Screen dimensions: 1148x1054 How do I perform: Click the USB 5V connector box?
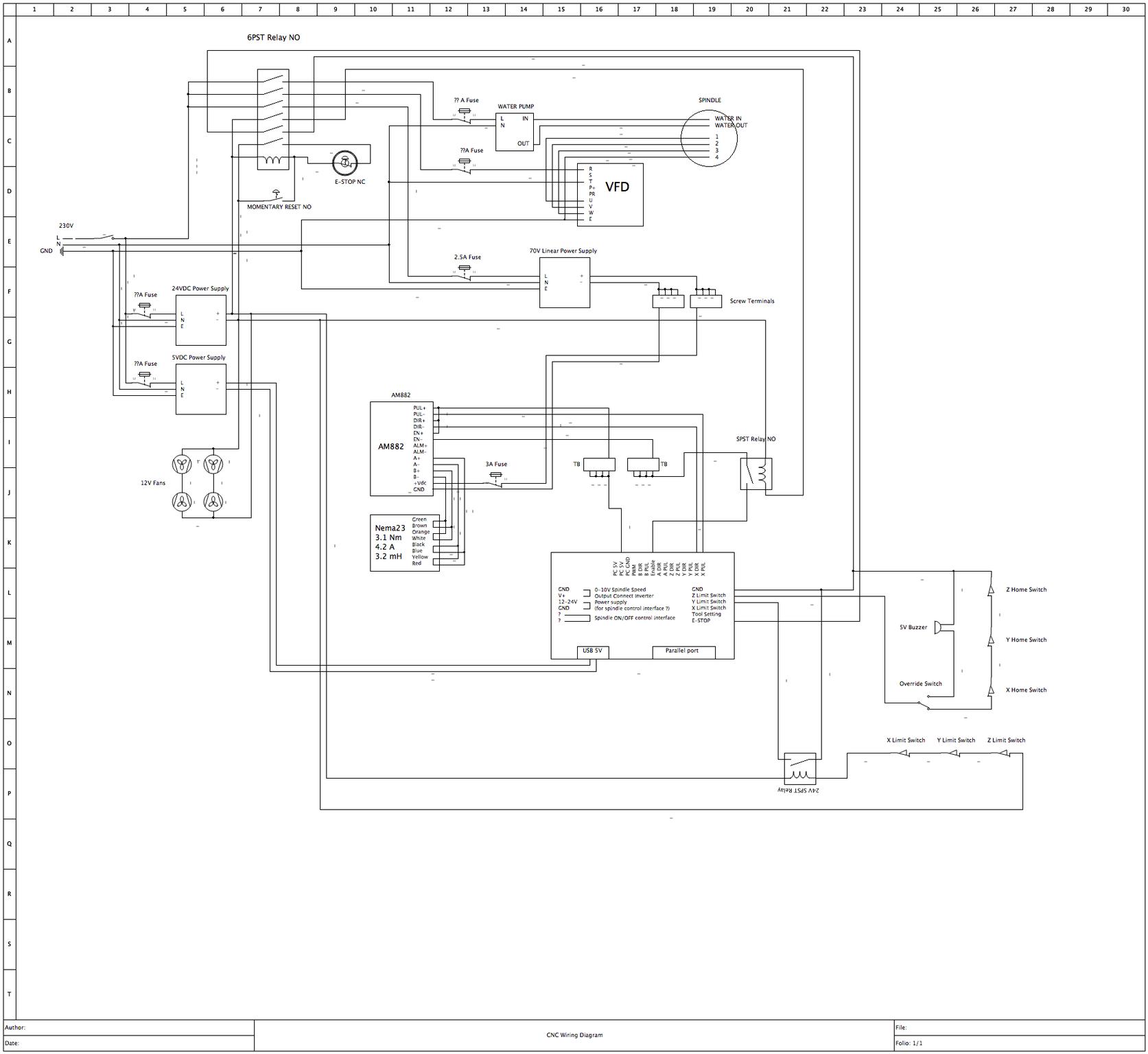[x=592, y=651]
